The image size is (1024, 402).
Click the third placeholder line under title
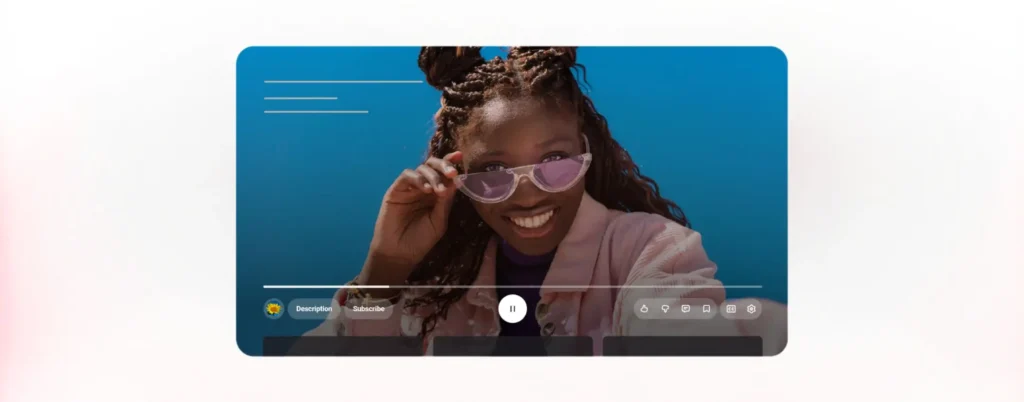(x=316, y=112)
